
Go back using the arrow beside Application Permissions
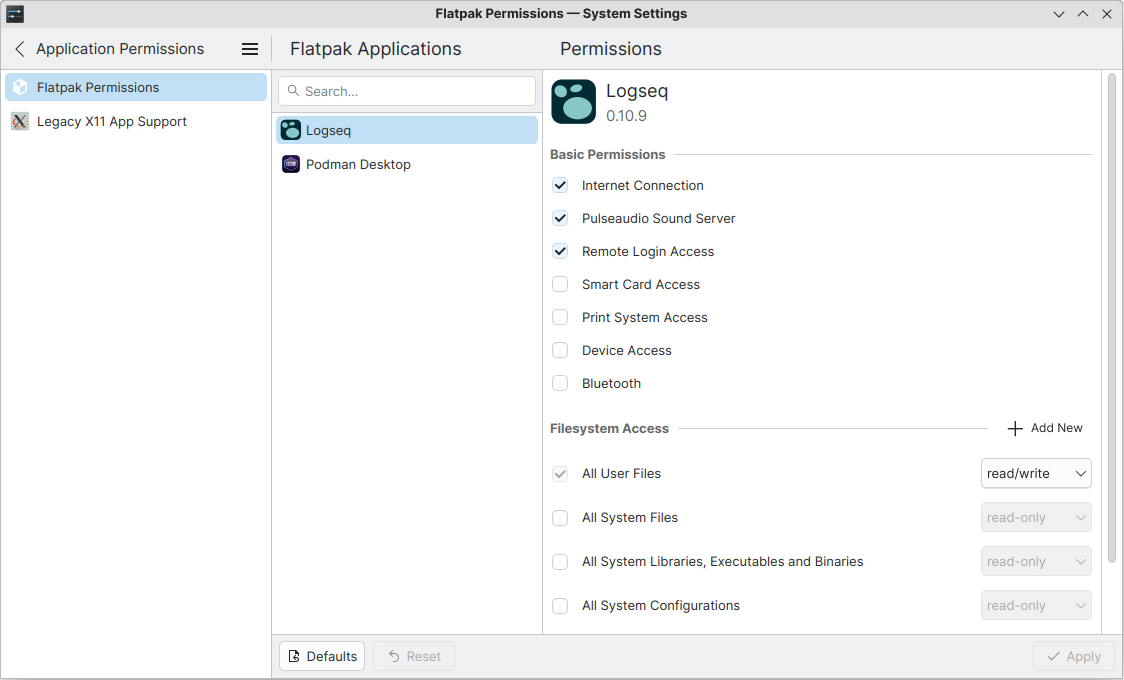pyautogui.click(x=19, y=49)
